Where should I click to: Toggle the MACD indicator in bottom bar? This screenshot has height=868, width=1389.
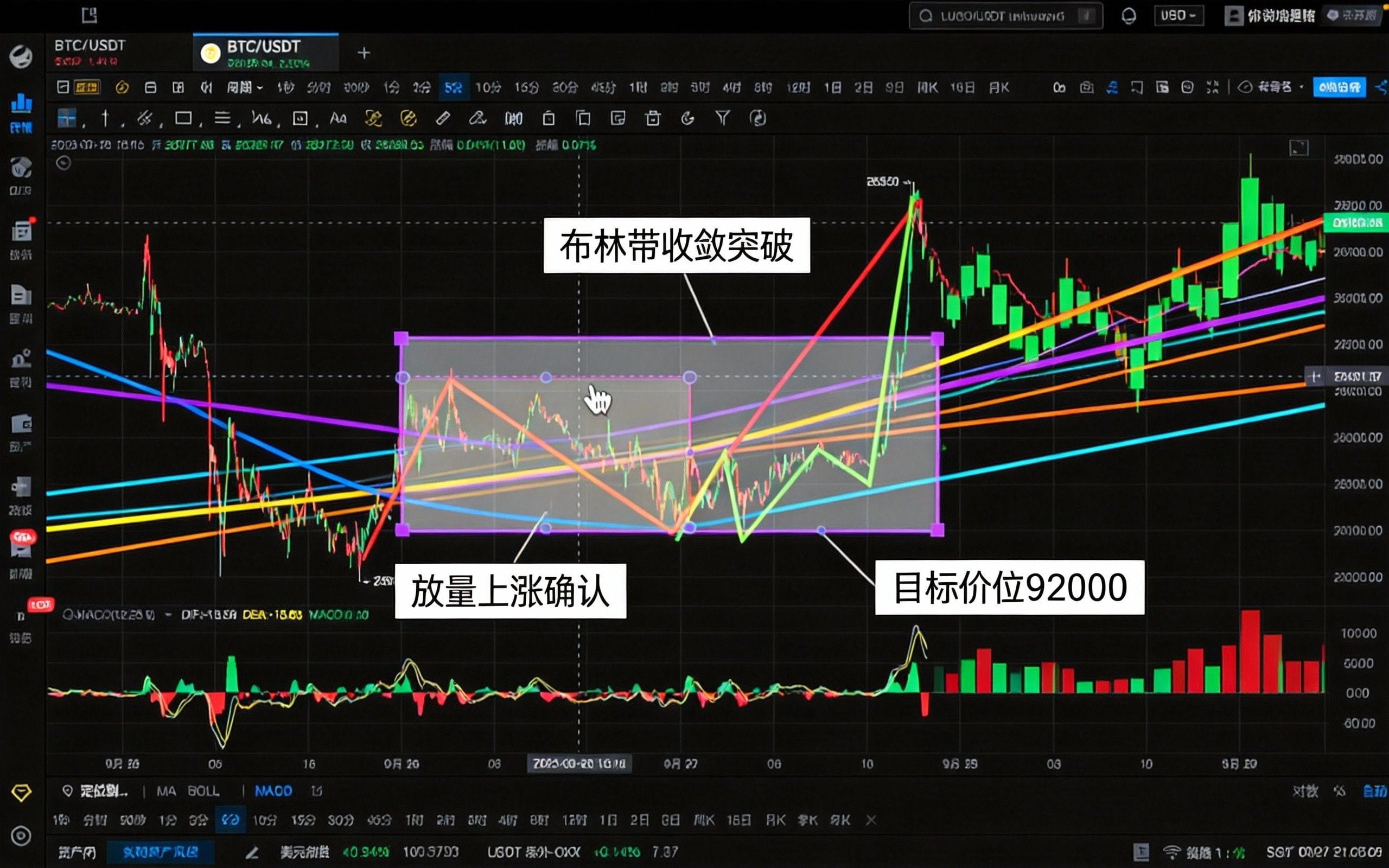(273, 791)
